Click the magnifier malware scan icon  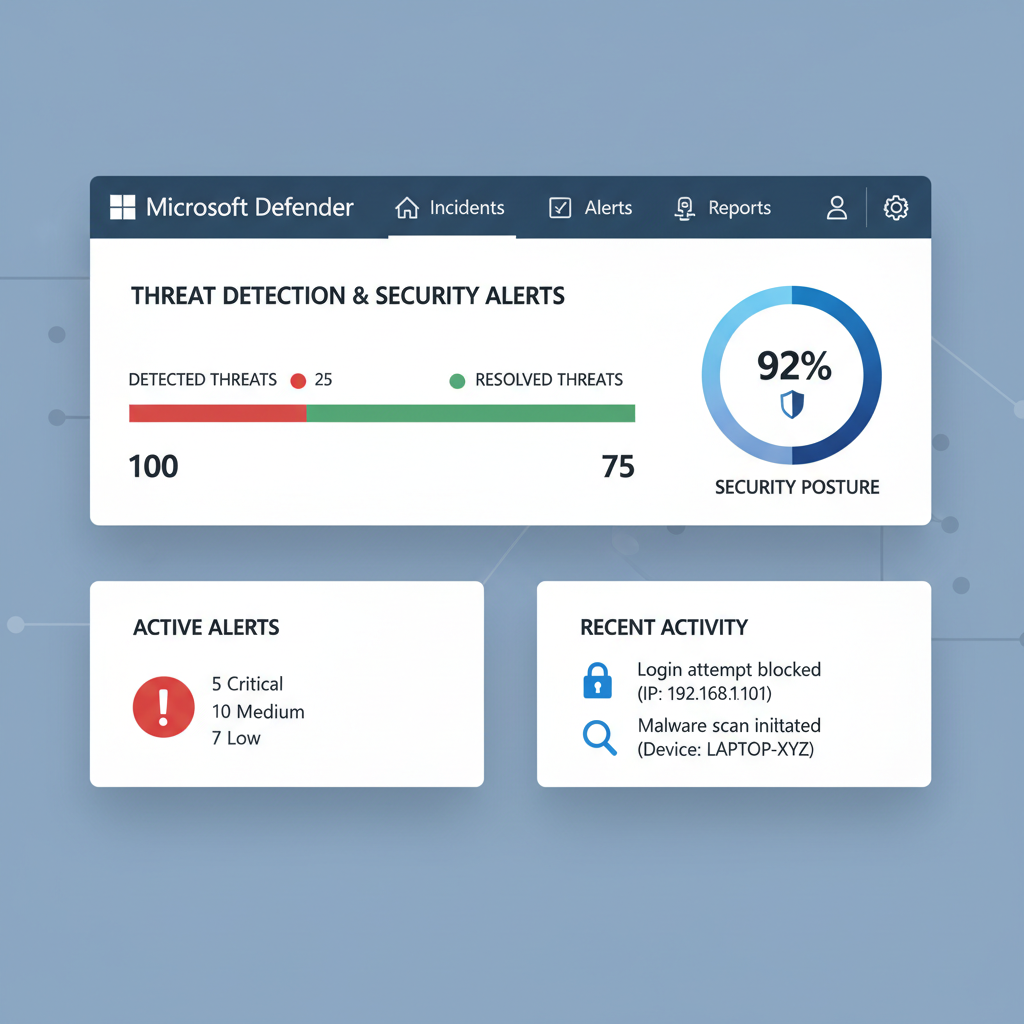click(x=600, y=738)
